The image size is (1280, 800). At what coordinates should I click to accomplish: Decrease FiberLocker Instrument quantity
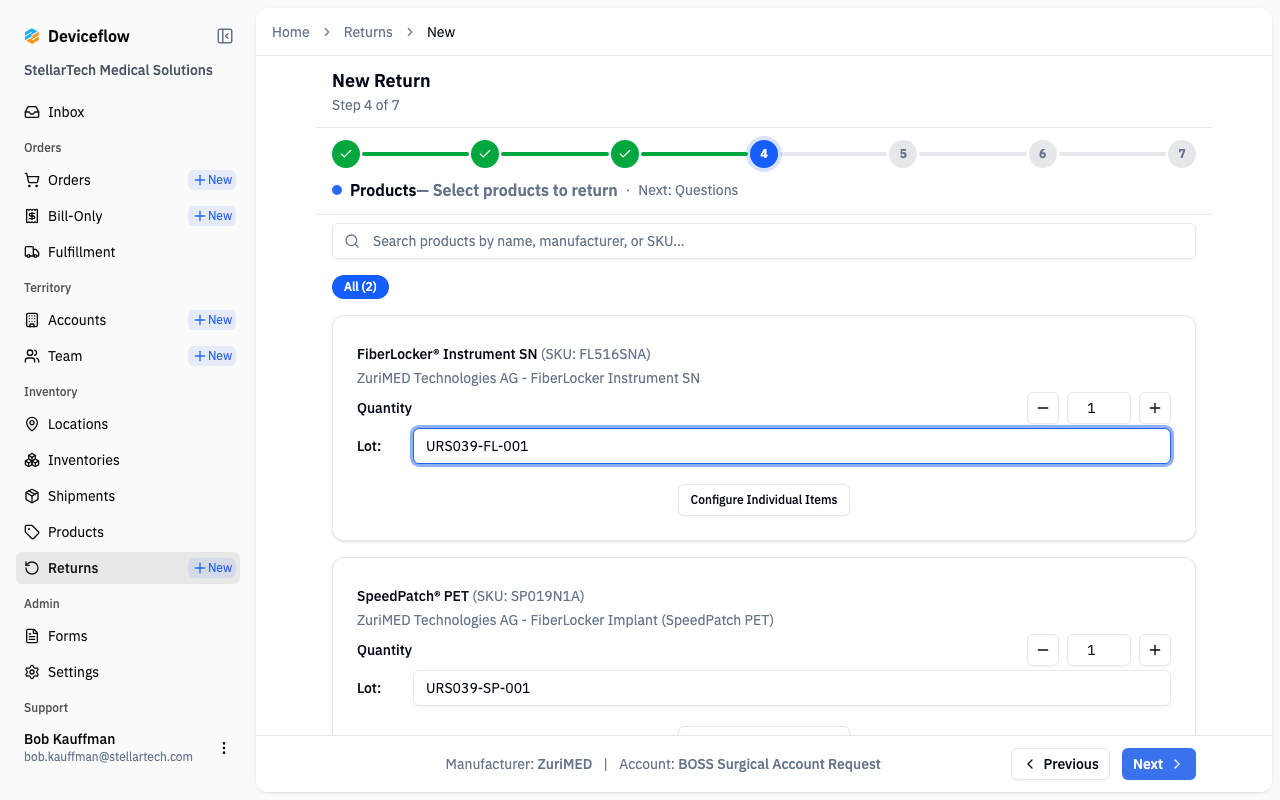pos(1043,408)
